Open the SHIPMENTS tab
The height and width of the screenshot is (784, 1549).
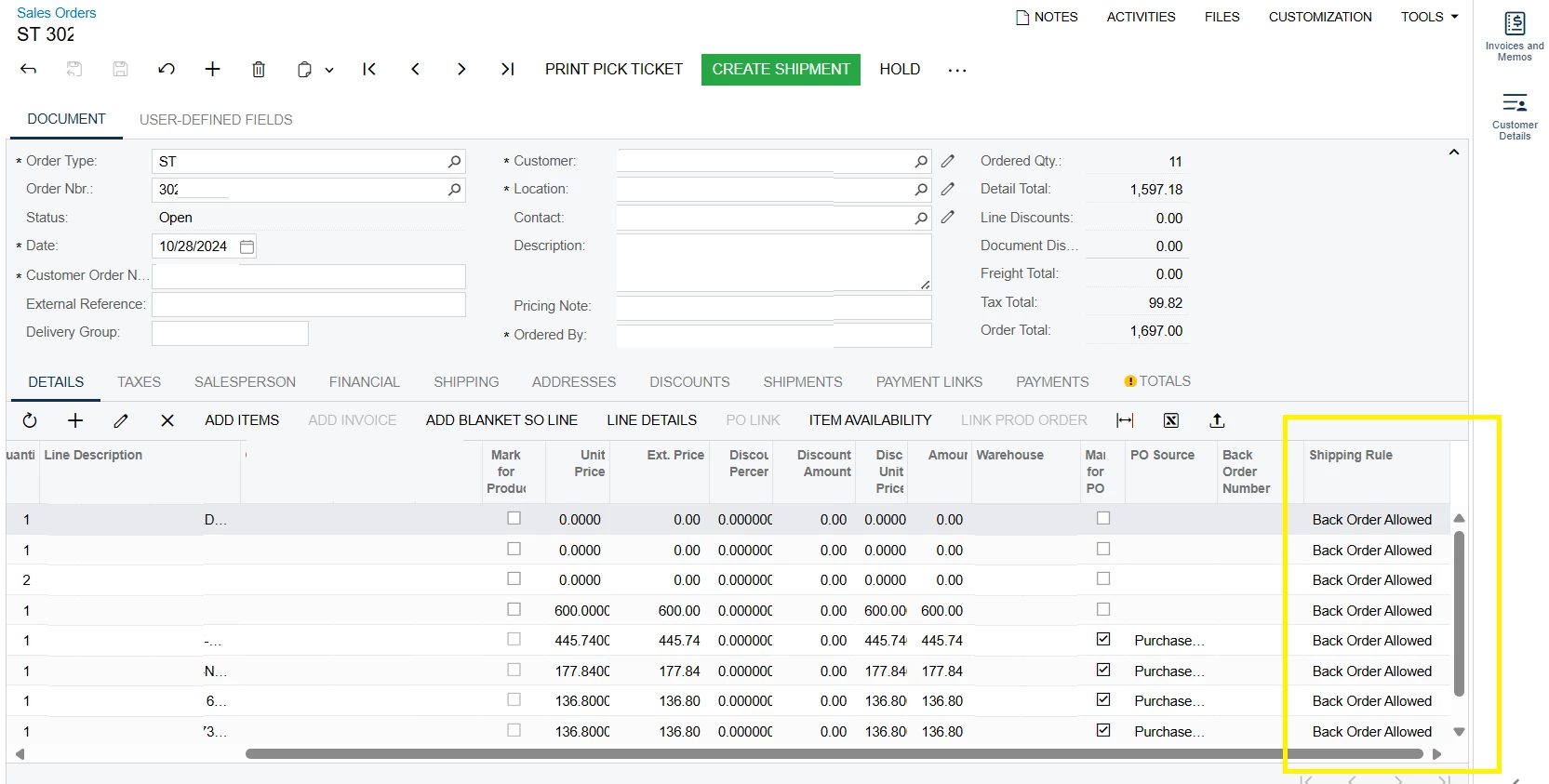[803, 382]
